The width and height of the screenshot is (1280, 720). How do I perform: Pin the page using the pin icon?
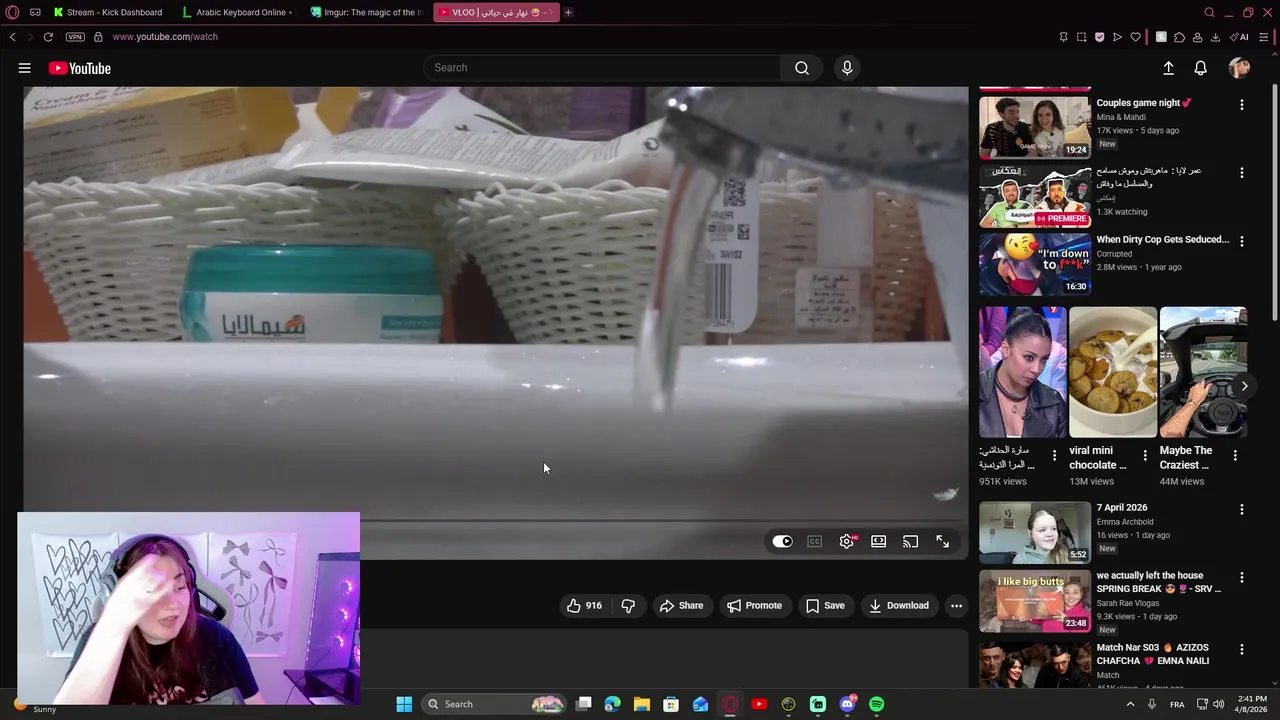point(1063,37)
